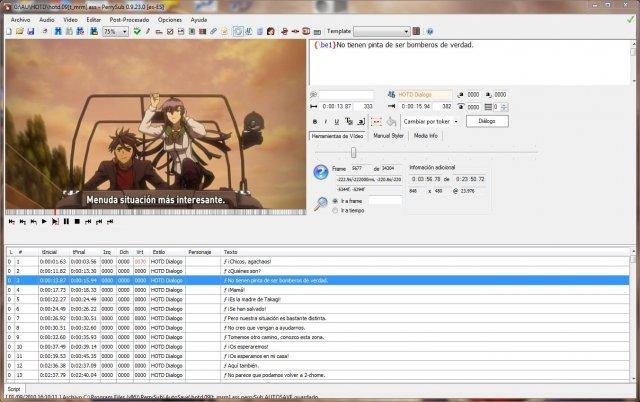Open the Video menu

(70, 20)
